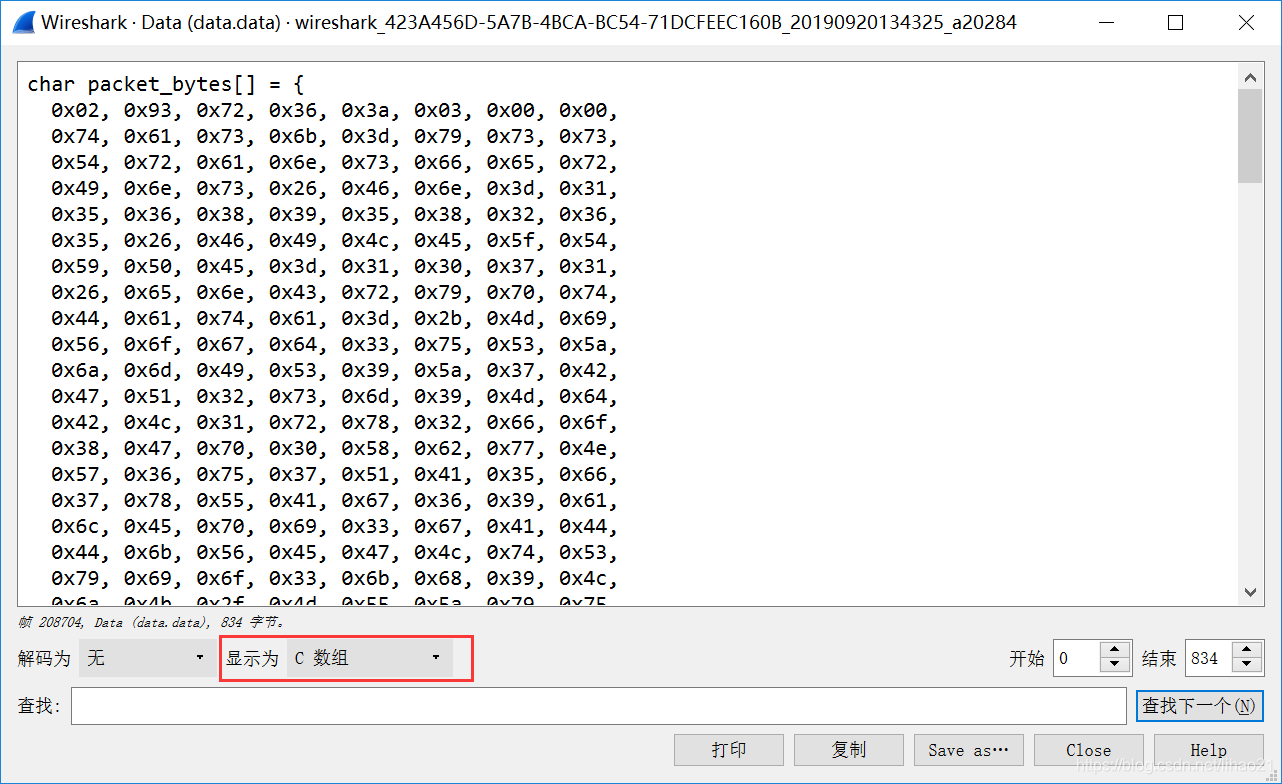Viewport: 1282px width, 784px height.
Task: Open Help for this dialog
Action: click(x=1208, y=750)
